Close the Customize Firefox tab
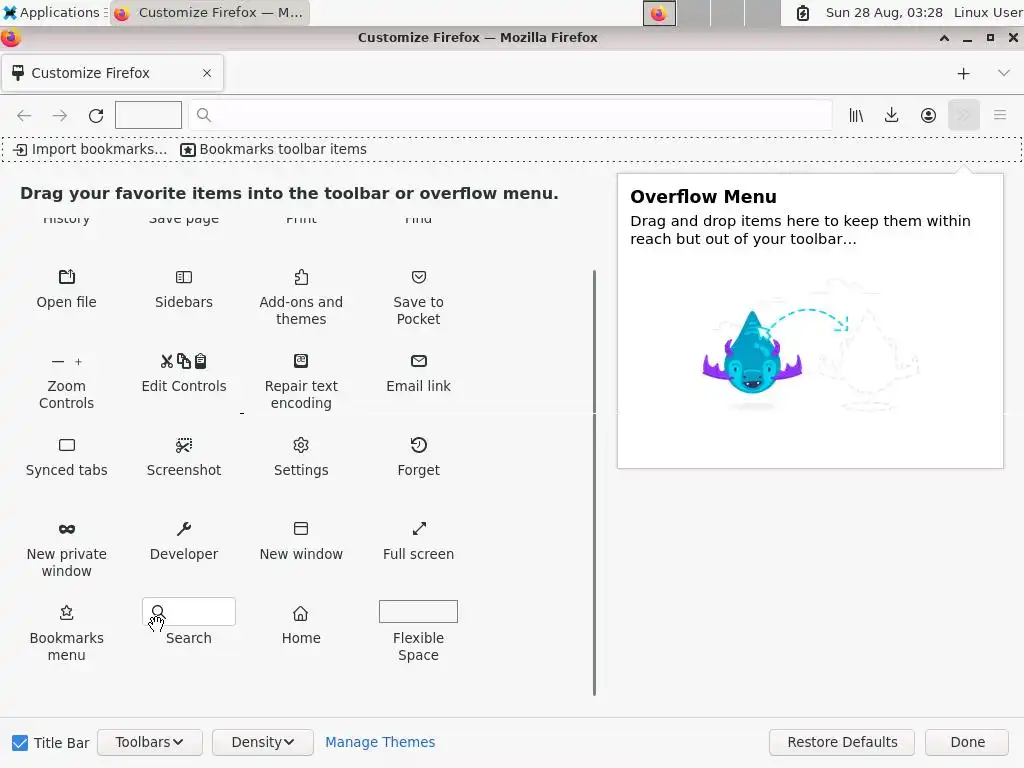The width and height of the screenshot is (1024, 768). pyautogui.click(x=207, y=73)
